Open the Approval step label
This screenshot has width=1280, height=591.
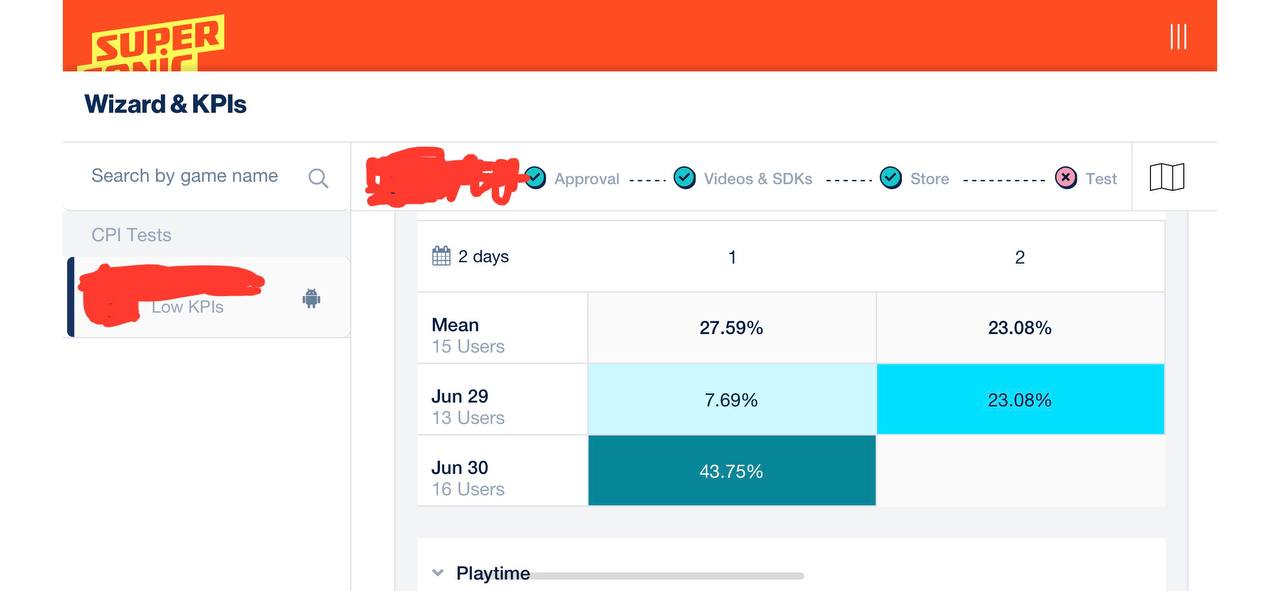point(587,179)
